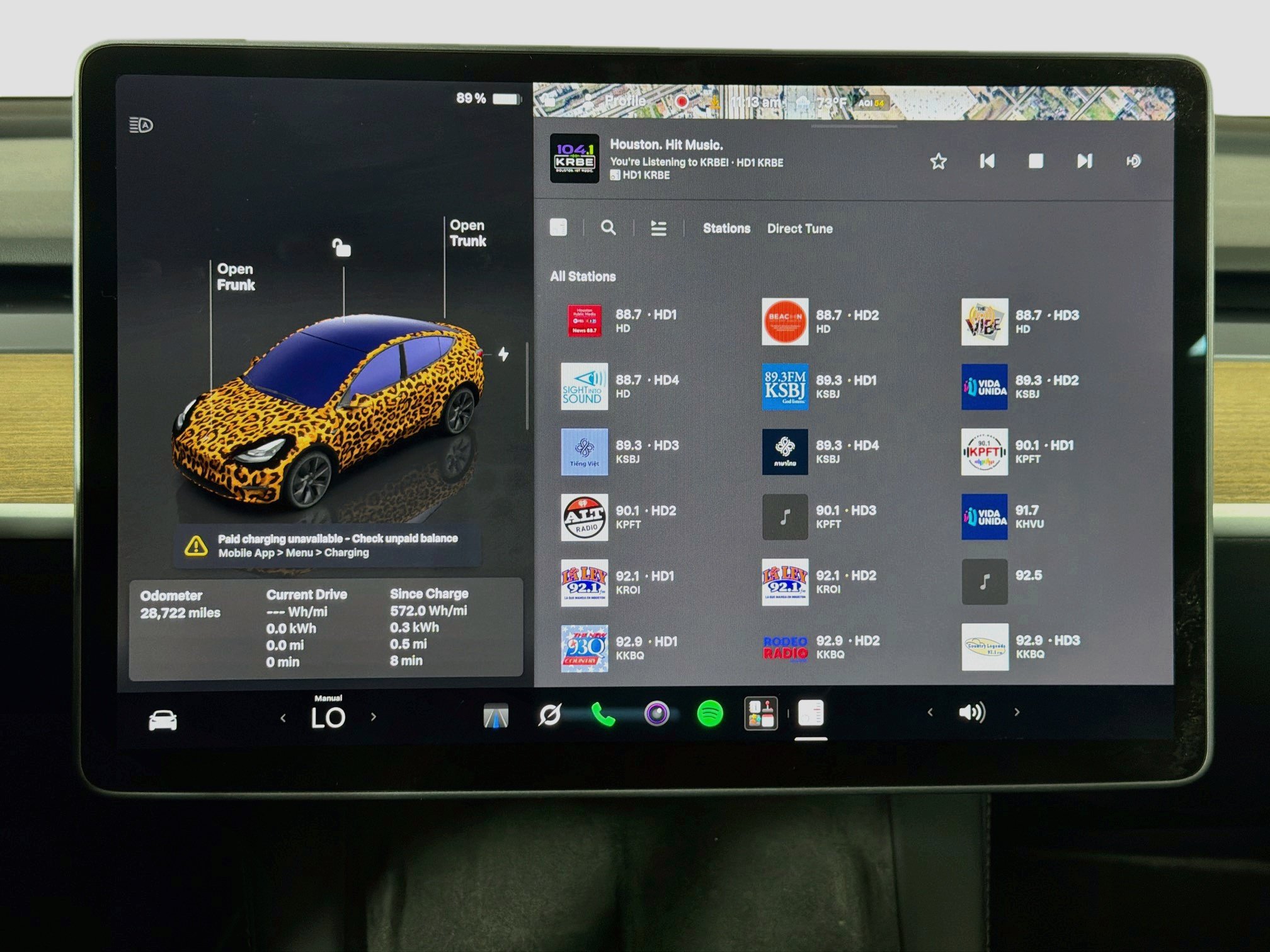Tap 104.1 KRBE album art
The image size is (1270, 952).
574,159
